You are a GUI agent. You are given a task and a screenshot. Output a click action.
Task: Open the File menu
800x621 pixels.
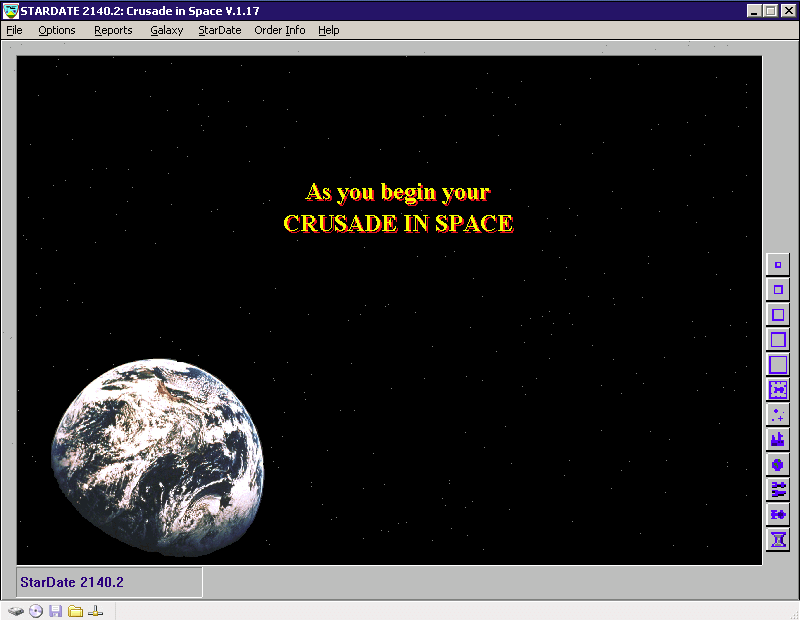tap(14, 30)
